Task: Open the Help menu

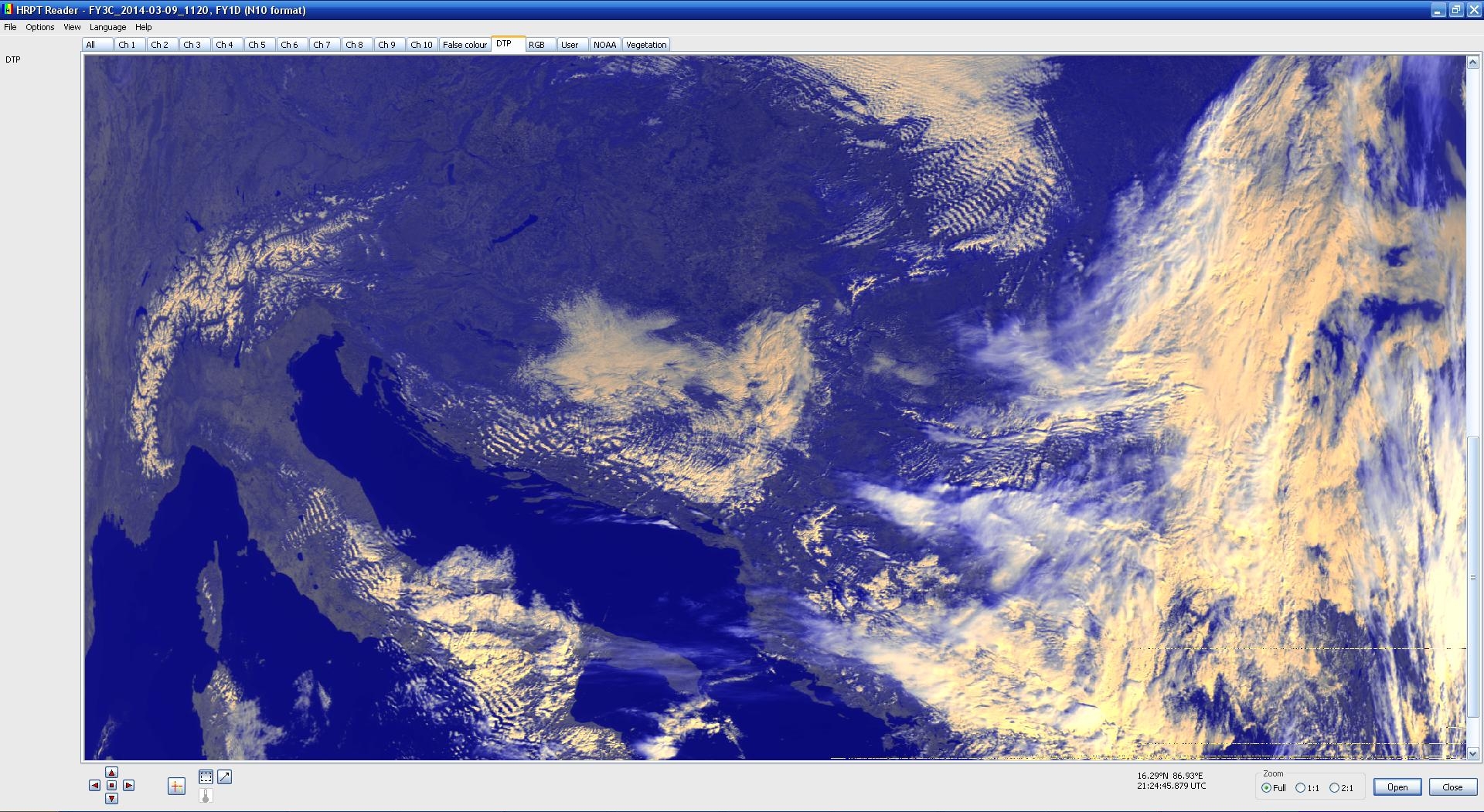Action: click(144, 27)
